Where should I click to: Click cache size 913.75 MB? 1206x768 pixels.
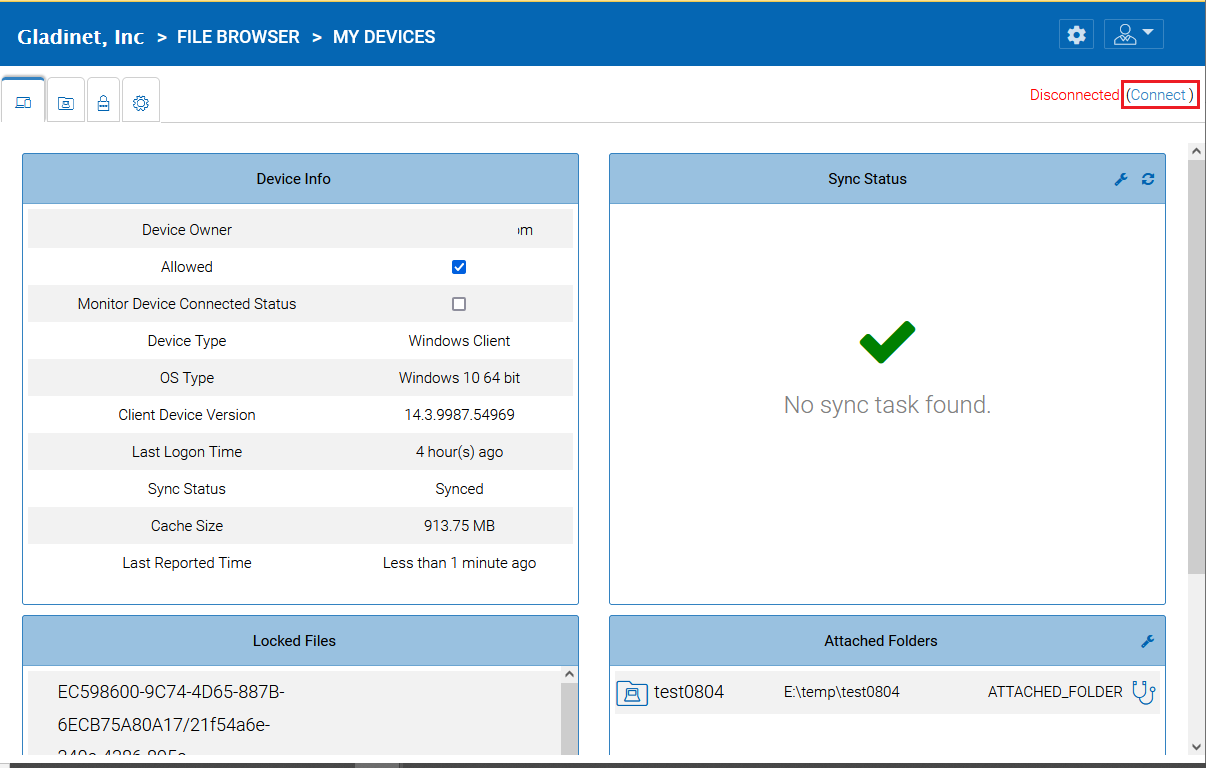point(459,526)
